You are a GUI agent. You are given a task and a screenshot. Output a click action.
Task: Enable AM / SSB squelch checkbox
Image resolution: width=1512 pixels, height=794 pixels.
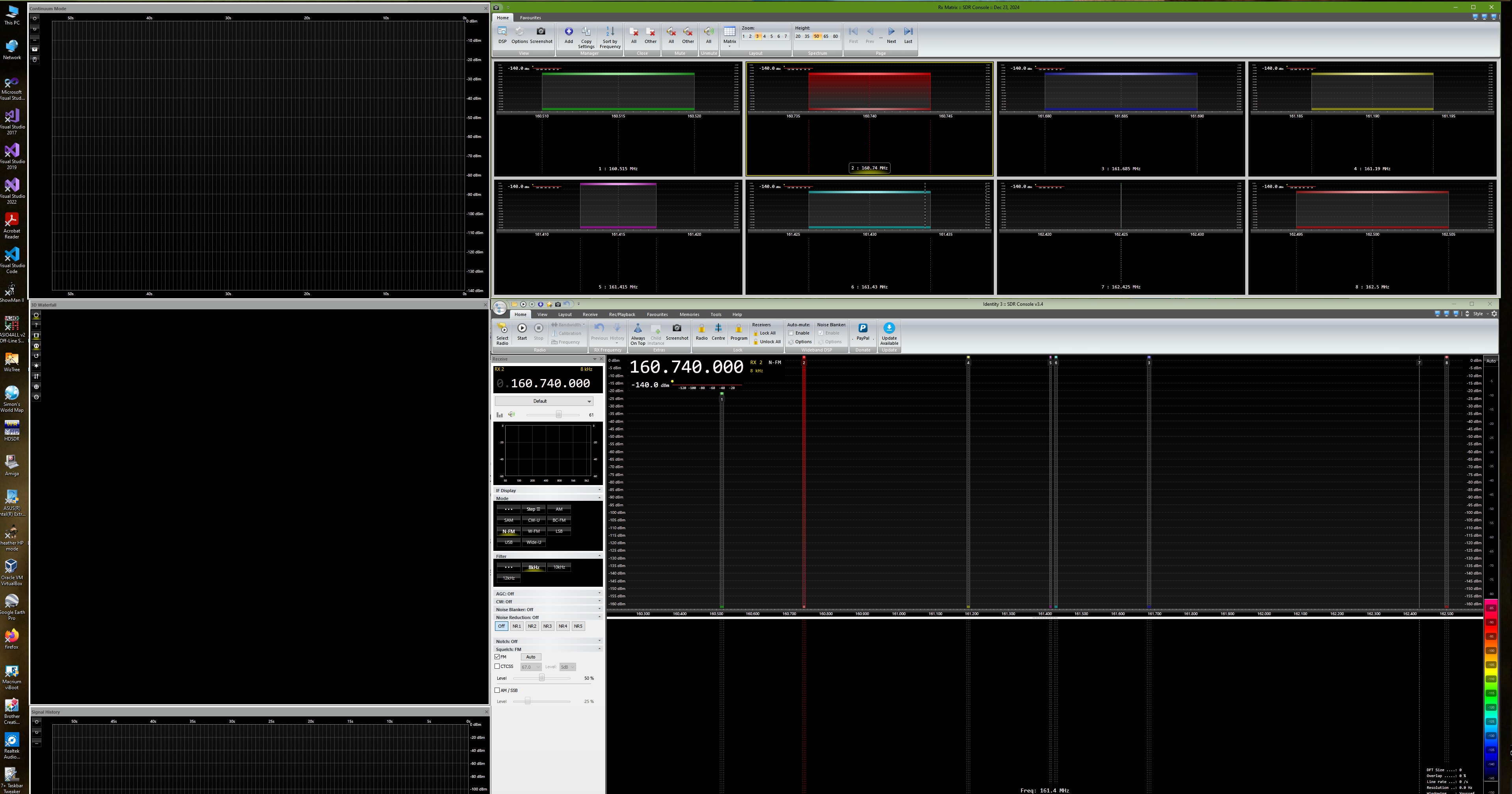click(498, 690)
